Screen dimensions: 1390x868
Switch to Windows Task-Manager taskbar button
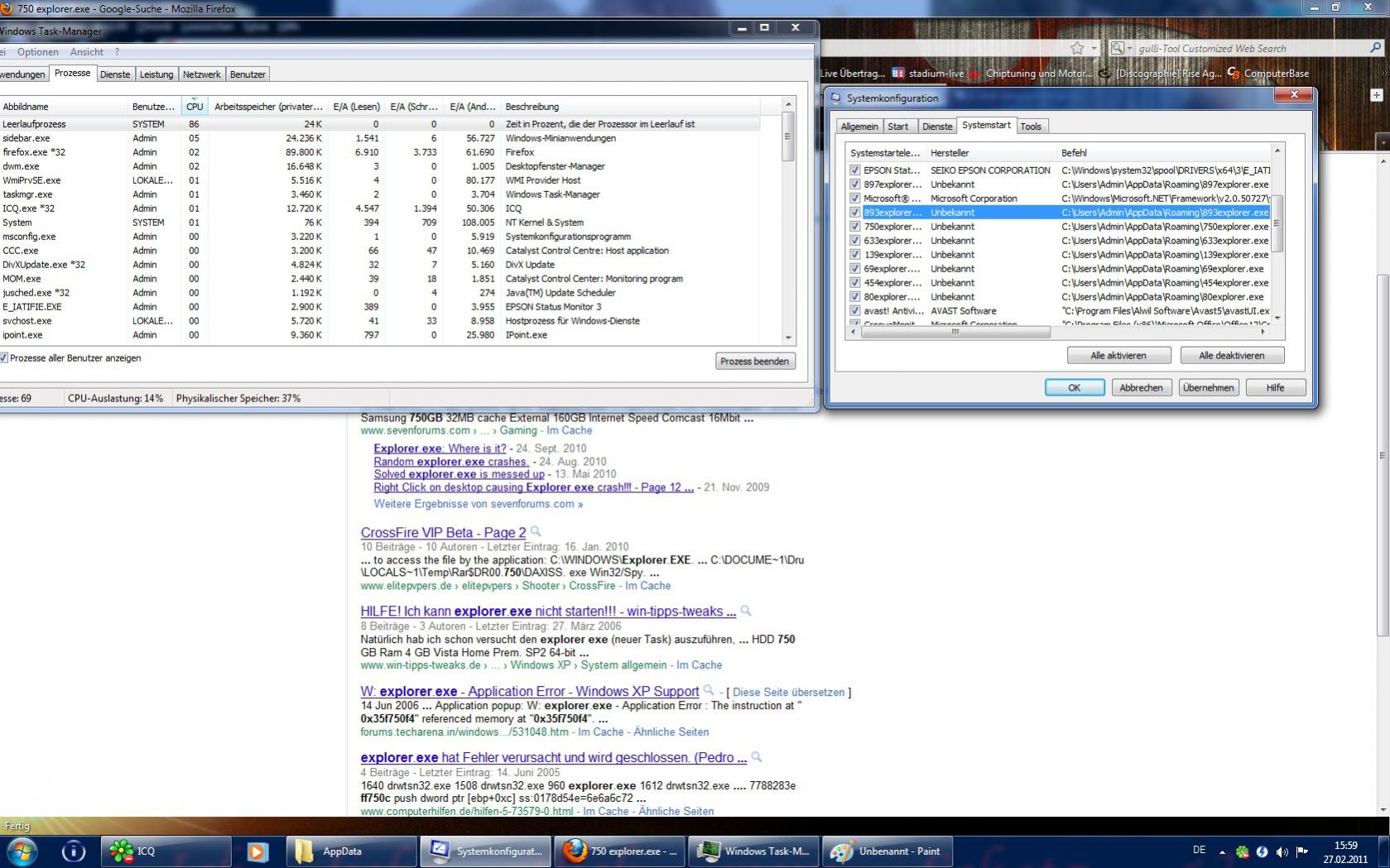coord(754,851)
